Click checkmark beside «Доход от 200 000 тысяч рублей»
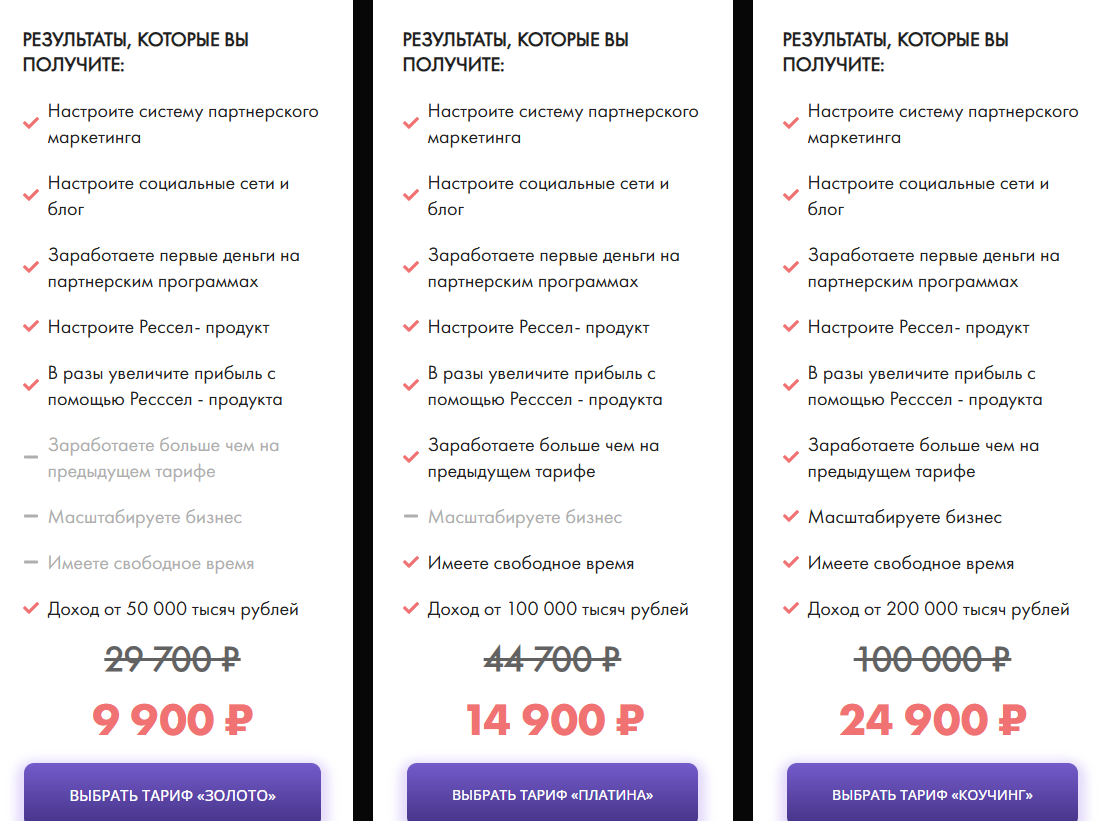This screenshot has width=1104, height=821. tap(791, 608)
